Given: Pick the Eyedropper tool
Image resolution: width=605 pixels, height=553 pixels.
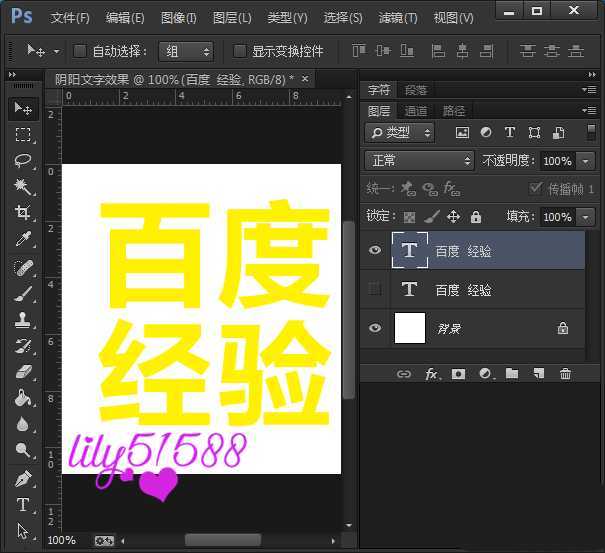Looking at the screenshot, I should [23, 239].
